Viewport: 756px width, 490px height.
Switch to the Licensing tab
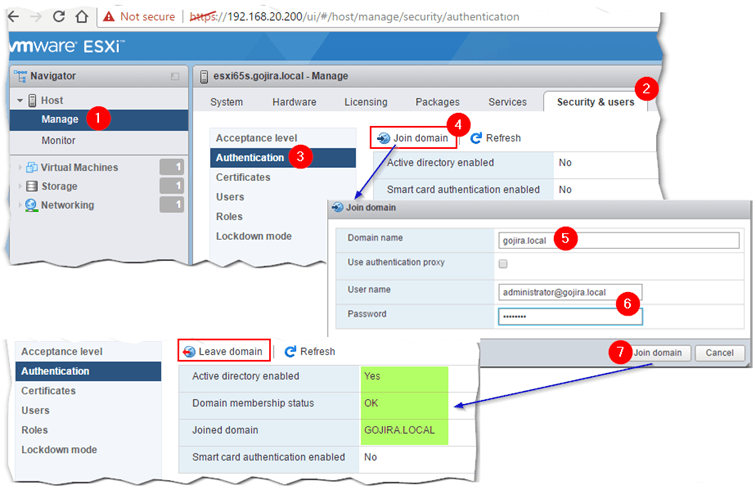[365, 102]
